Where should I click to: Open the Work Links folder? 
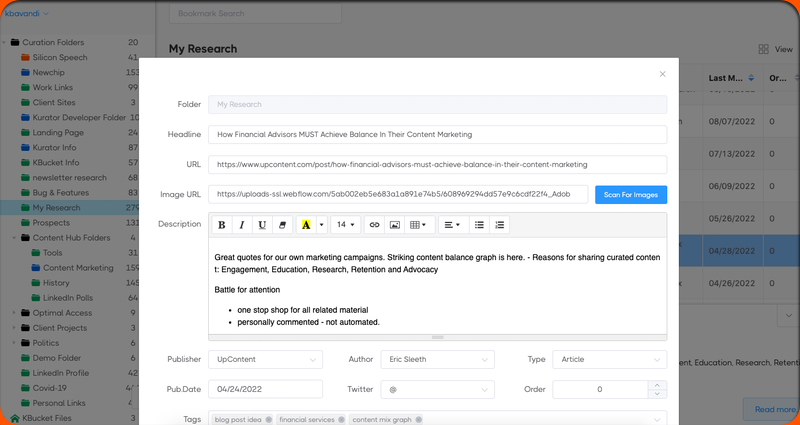[53, 88]
